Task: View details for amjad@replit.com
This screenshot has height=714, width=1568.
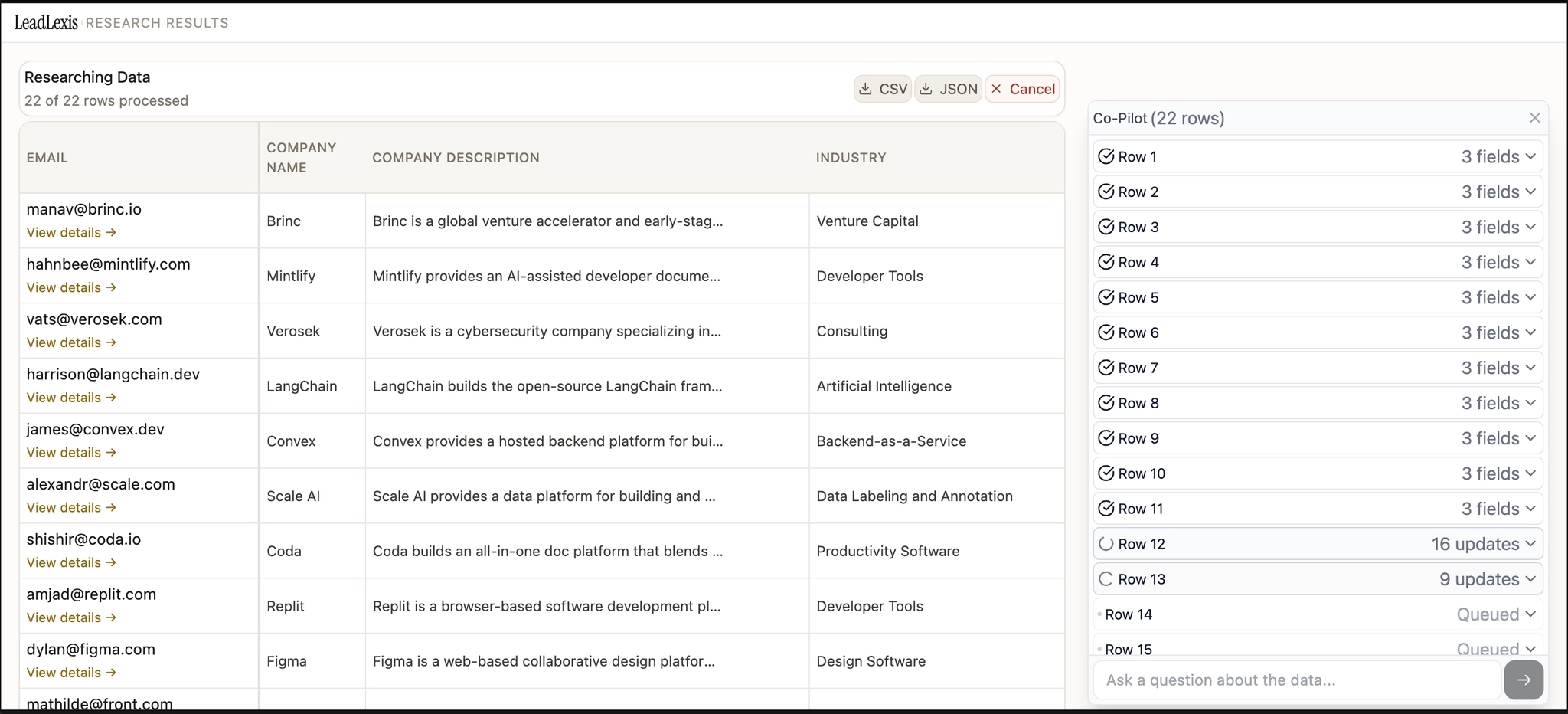Action: click(x=71, y=617)
